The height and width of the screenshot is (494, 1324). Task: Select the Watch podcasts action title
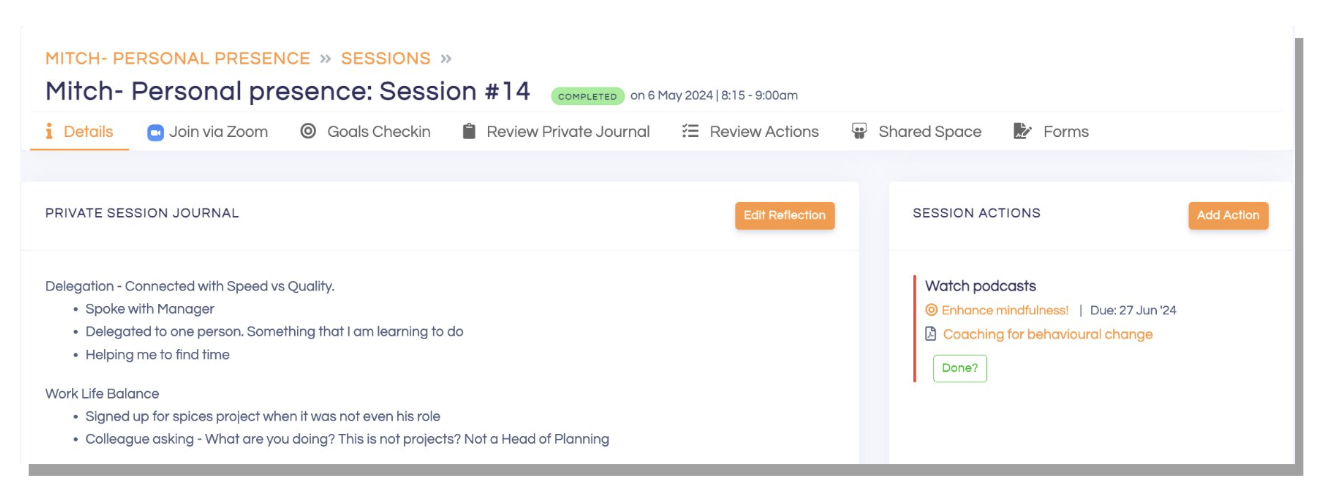980,286
